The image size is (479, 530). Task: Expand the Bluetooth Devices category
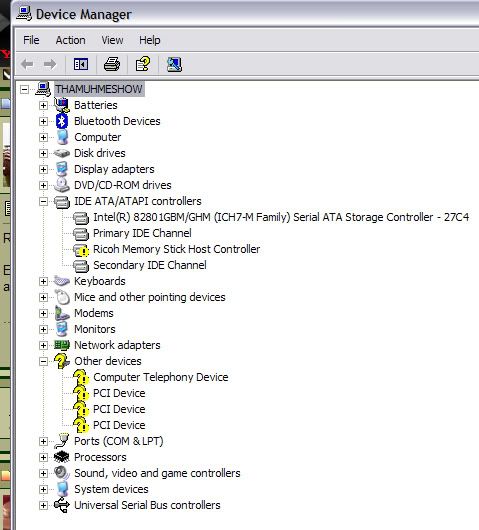43,121
